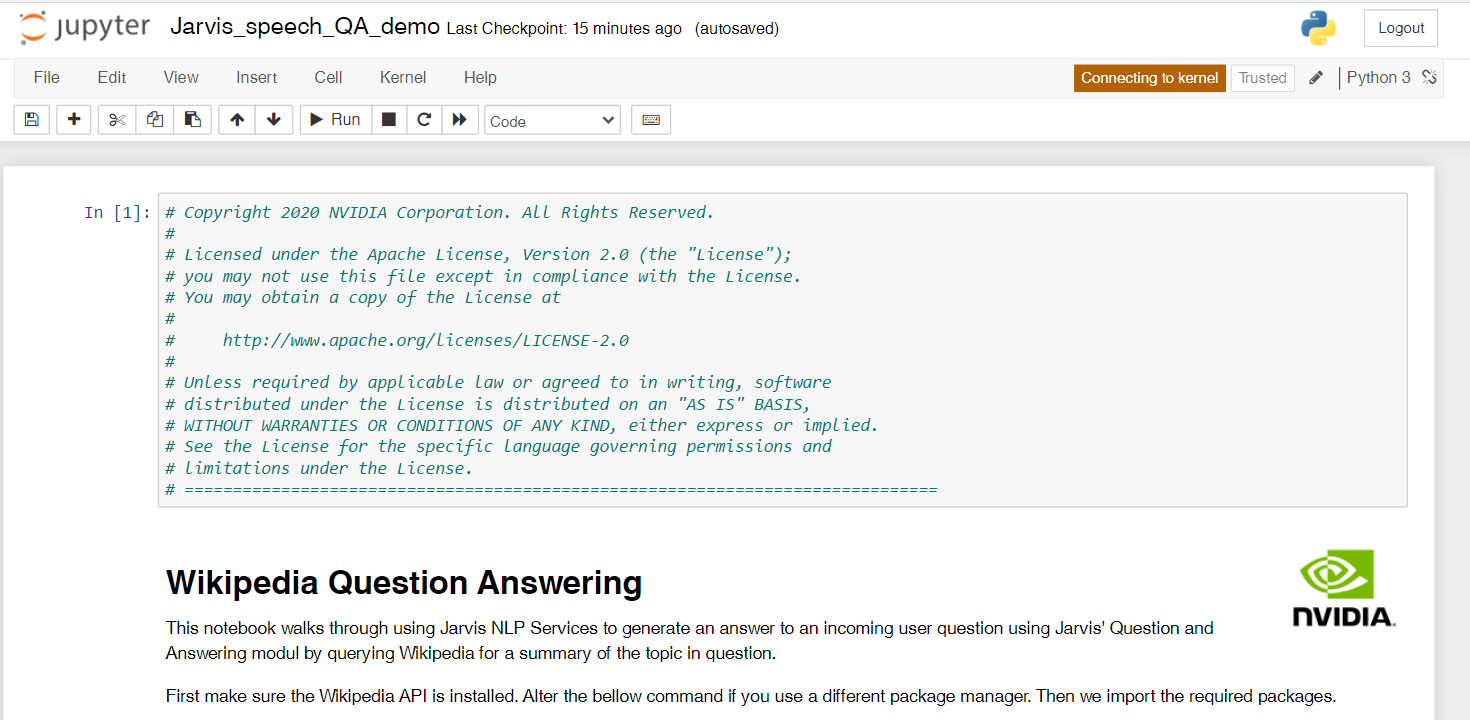Image resolution: width=1470 pixels, height=720 pixels.
Task: Click the NVIDIA logo image
Action: pyautogui.click(x=1344, y=588)
